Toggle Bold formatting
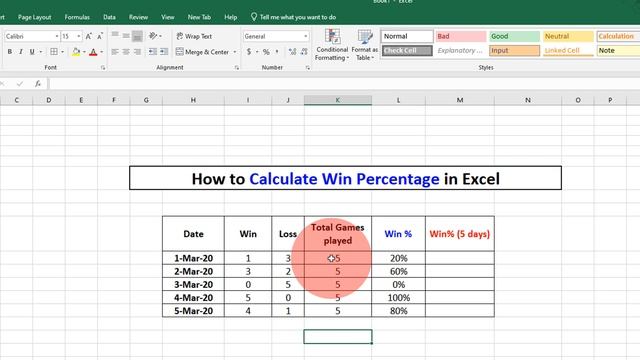This screenshot has height=360, width=640. click(x=10, y=52)
